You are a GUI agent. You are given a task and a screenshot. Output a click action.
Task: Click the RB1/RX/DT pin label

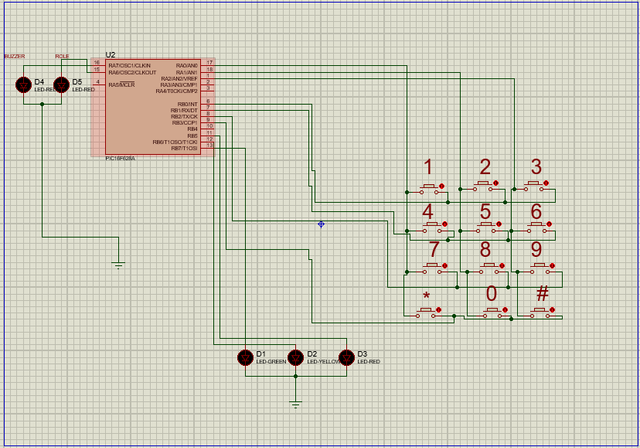coord(184,111)
